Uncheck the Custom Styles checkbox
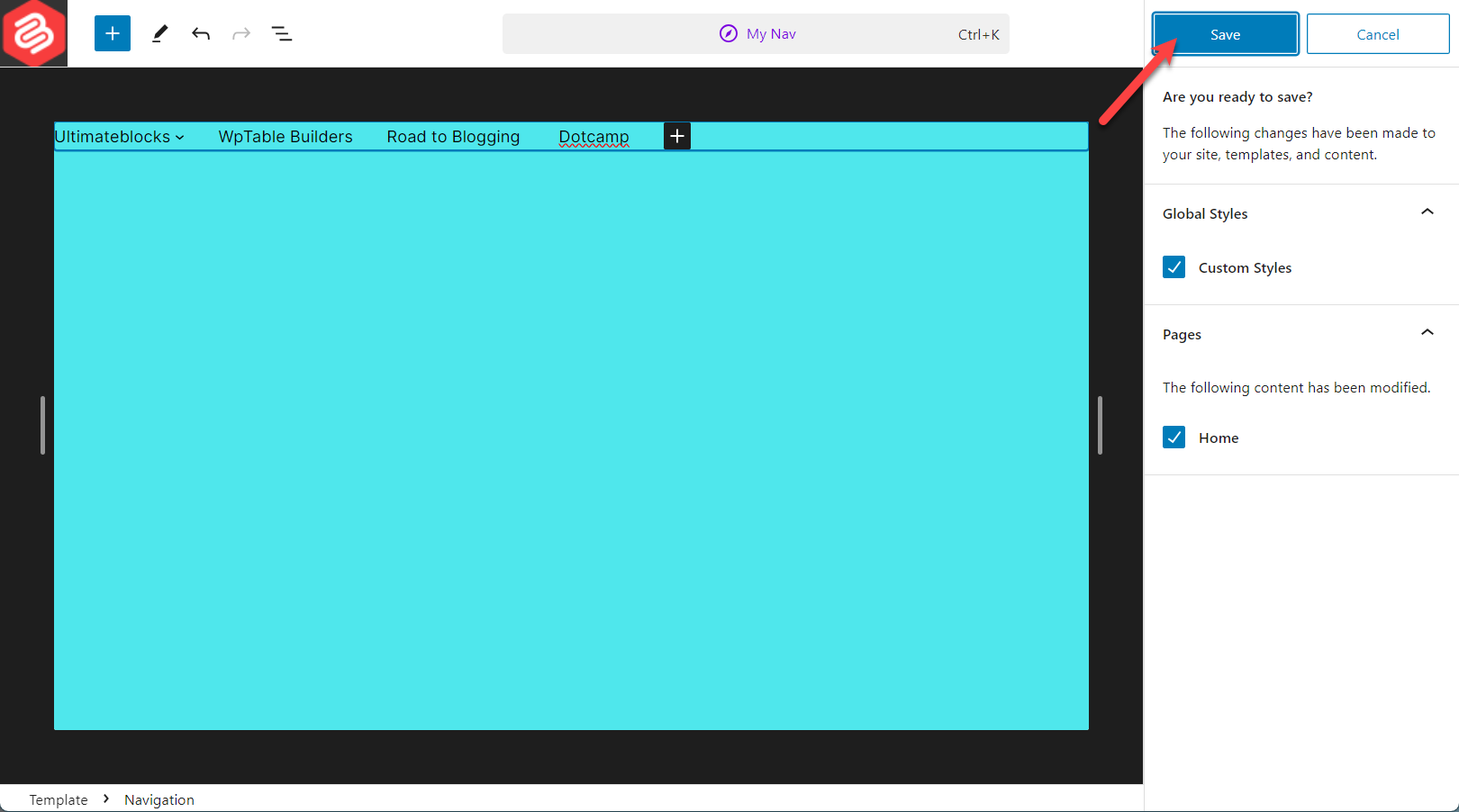Viewport: 1459px width, 812px height. pyautogui.click(x=1174, y=266)
